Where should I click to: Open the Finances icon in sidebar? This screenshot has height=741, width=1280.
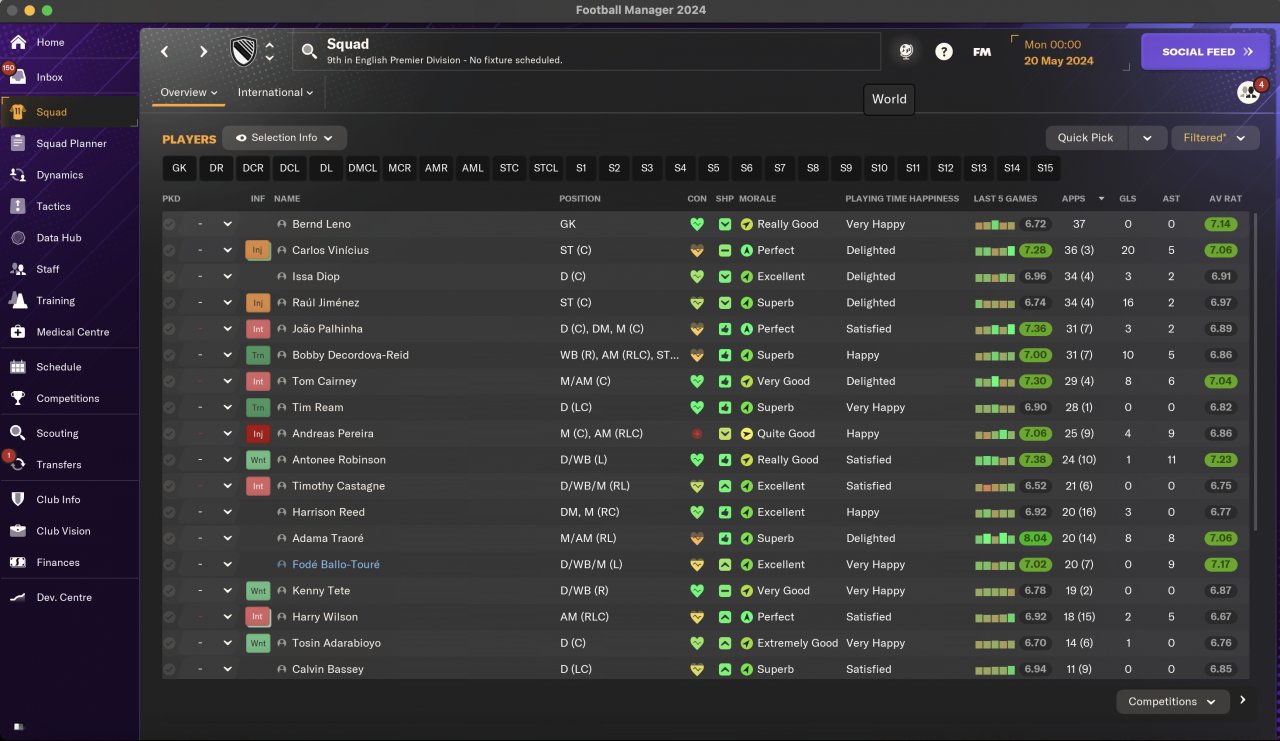click(18, 563)
